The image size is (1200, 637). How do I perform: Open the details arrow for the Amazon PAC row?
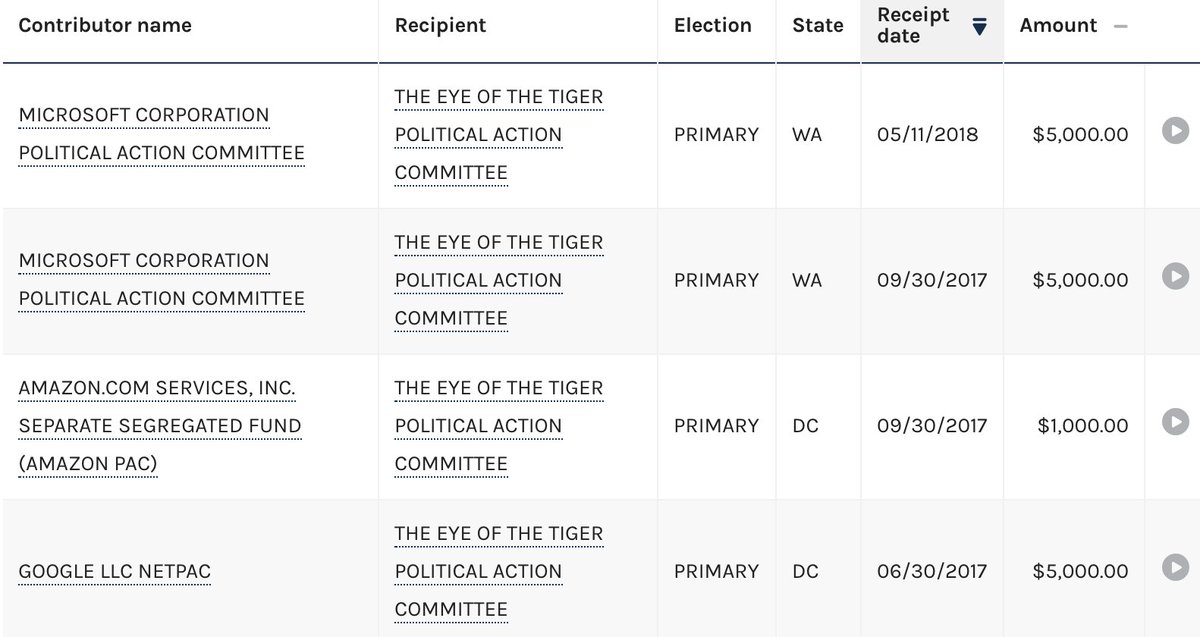pyautogui.click(x=1175, y=421)
